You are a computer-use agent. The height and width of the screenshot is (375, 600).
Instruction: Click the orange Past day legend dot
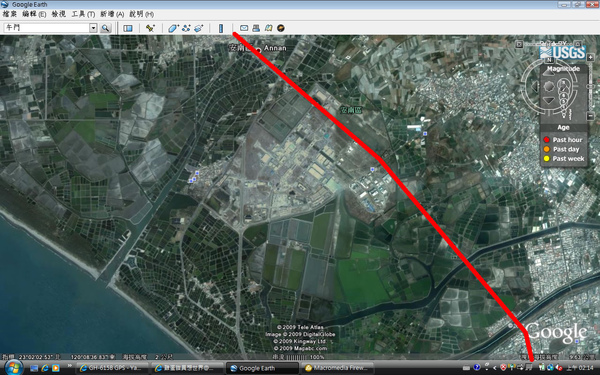point(546,149)
